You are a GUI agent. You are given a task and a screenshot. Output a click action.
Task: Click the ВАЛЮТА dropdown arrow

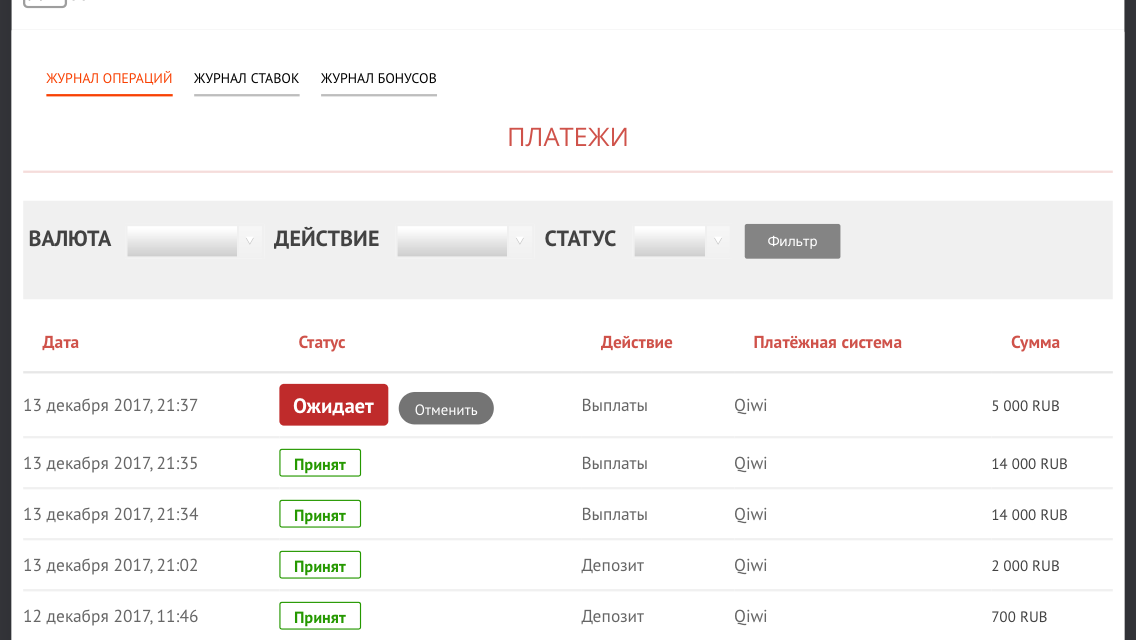click(250, 241)
